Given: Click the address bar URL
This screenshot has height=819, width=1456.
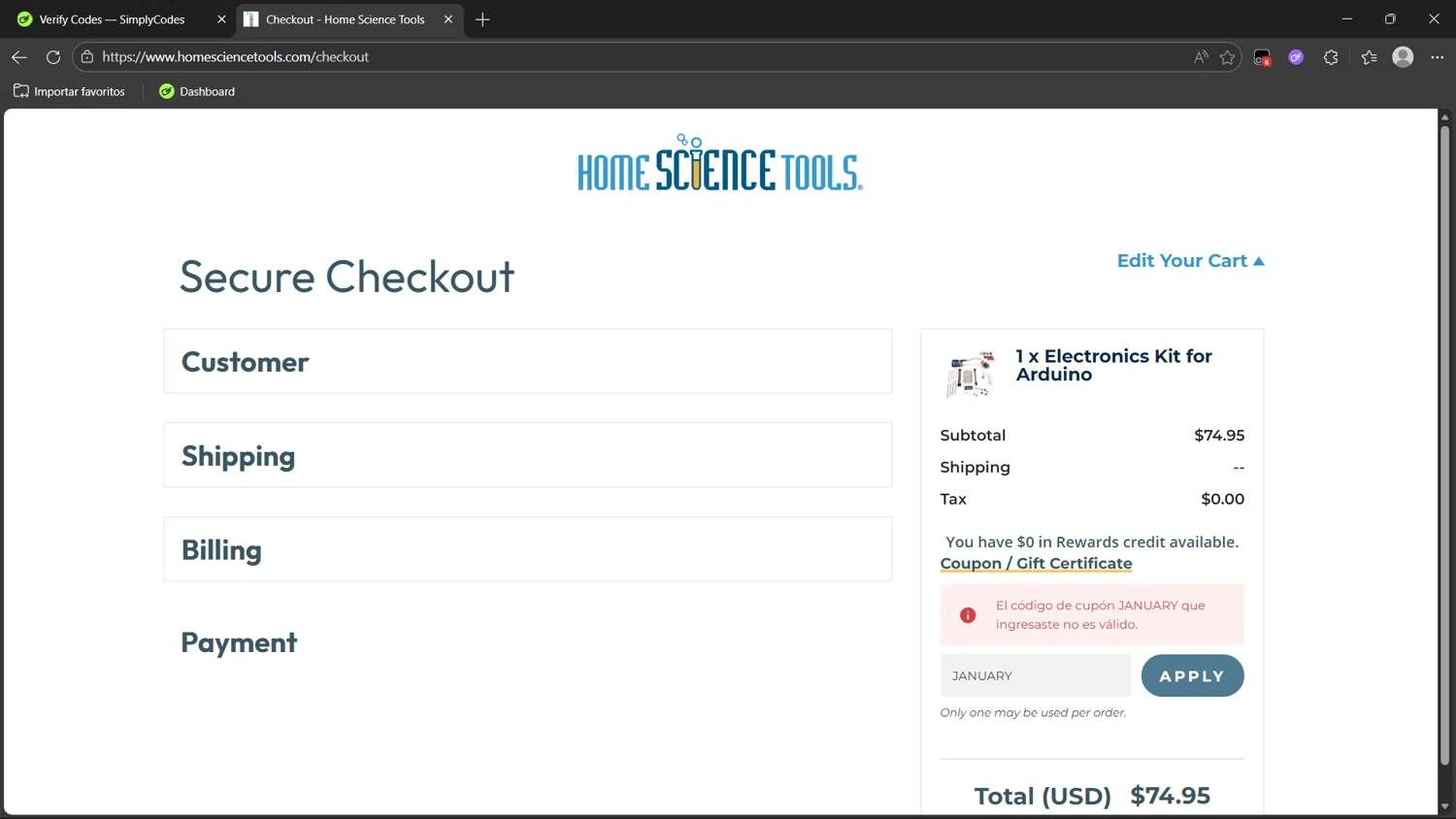Looking at the screenshot, I should pos(235,57).
